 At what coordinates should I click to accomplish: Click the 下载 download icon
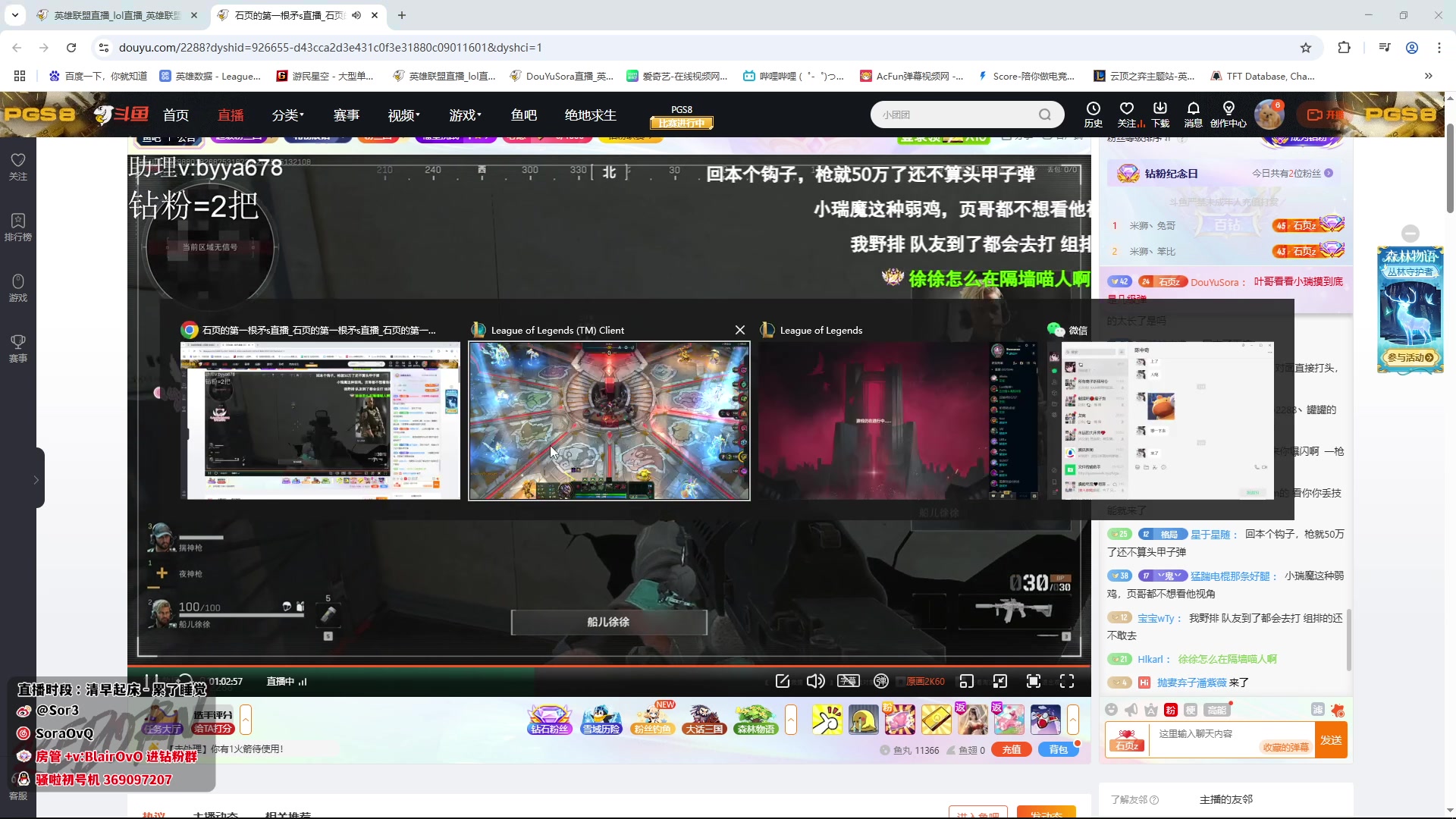1160,108
